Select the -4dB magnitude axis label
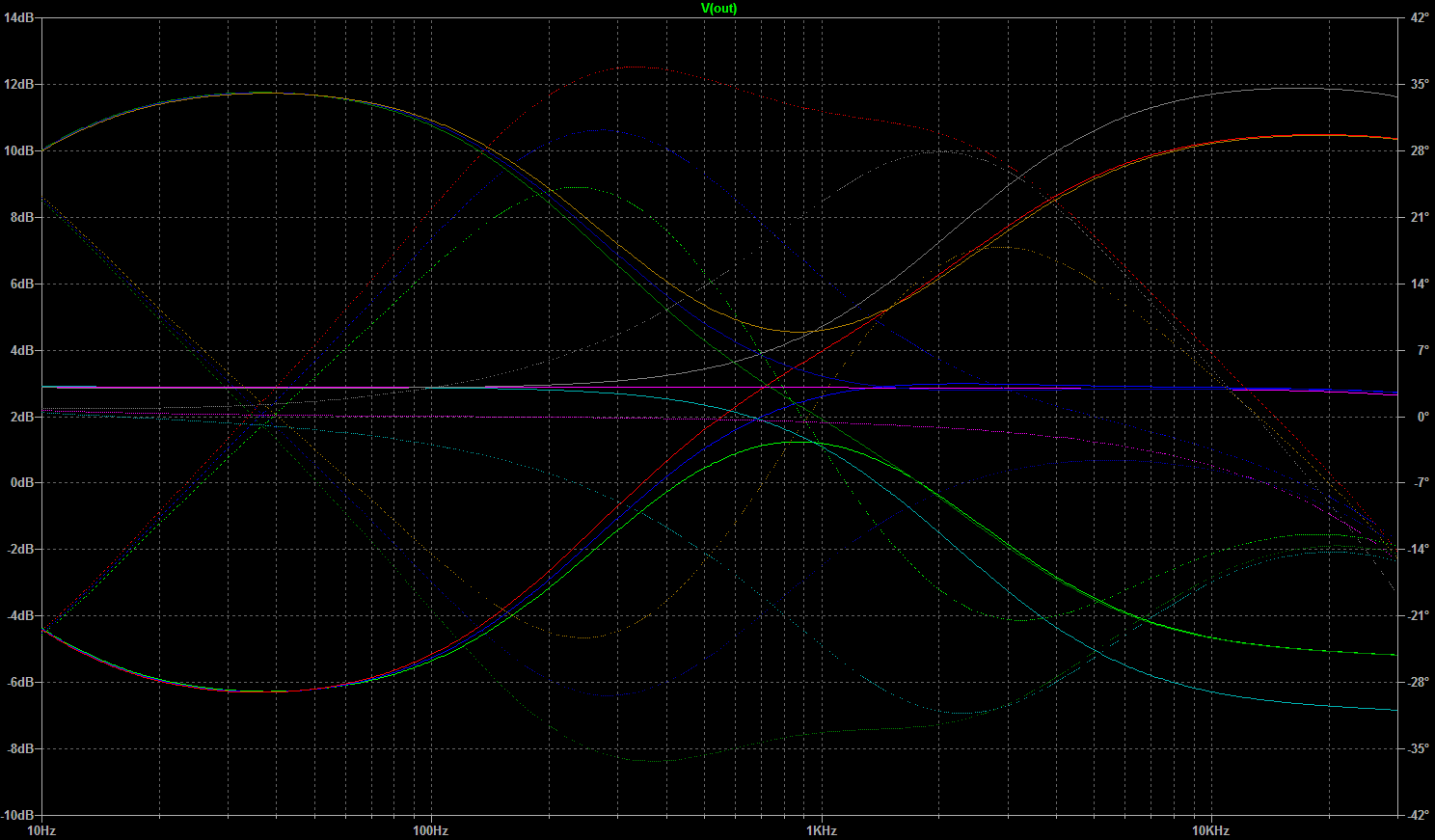1435x840 pixels. tap(19, 616)
